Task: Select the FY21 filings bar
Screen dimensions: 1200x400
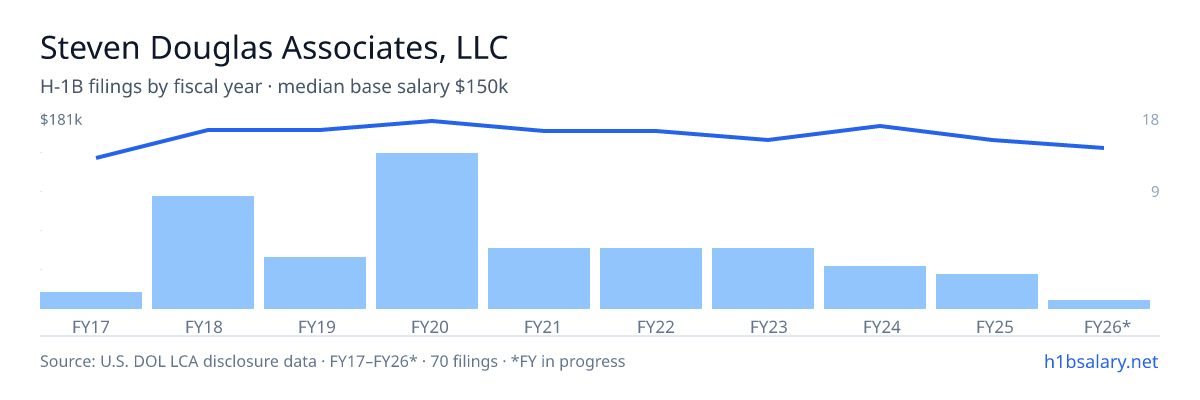Action: click(x=539, y=278)
